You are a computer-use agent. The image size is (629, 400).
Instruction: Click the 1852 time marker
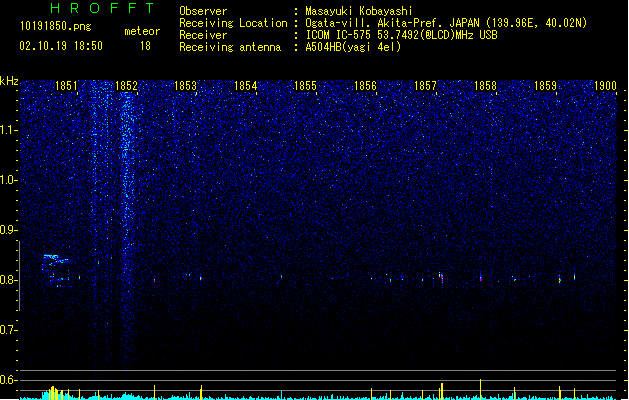point(126,86)
